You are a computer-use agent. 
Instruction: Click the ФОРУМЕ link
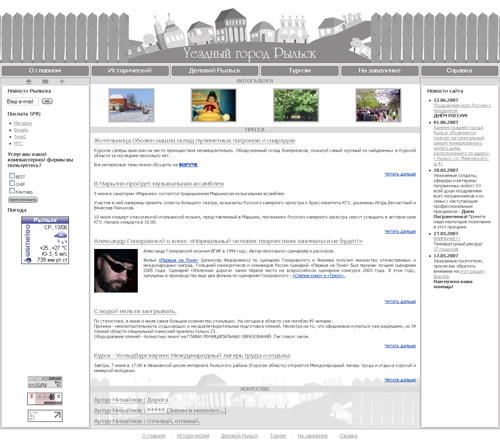pyautogui.click(x=188, y=165)
